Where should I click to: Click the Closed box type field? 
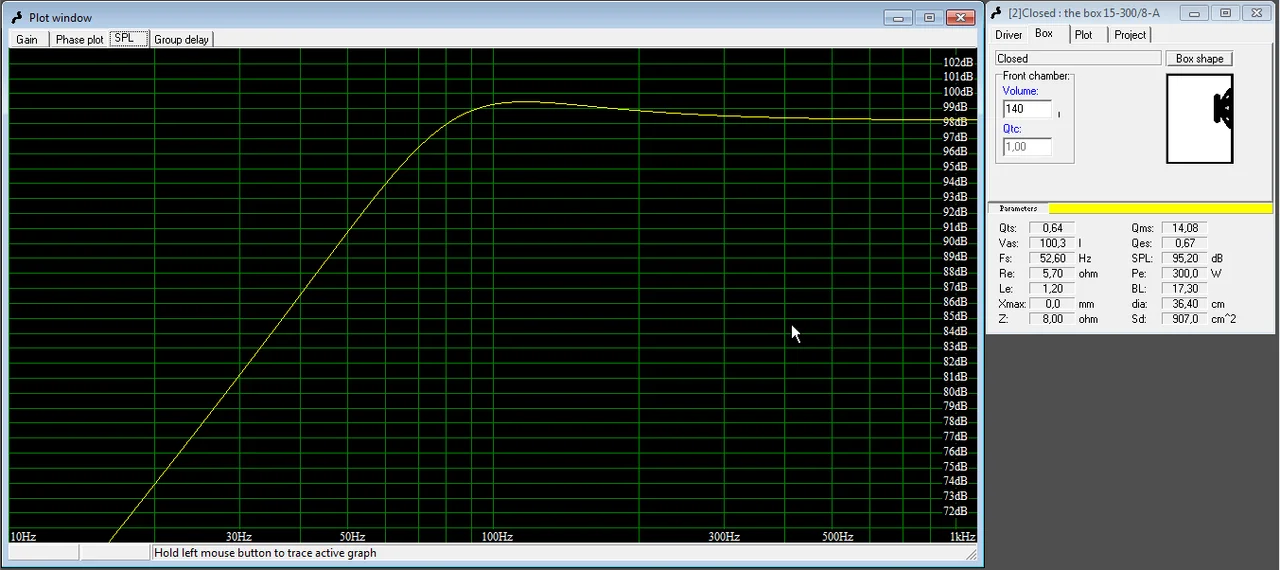1077,59
